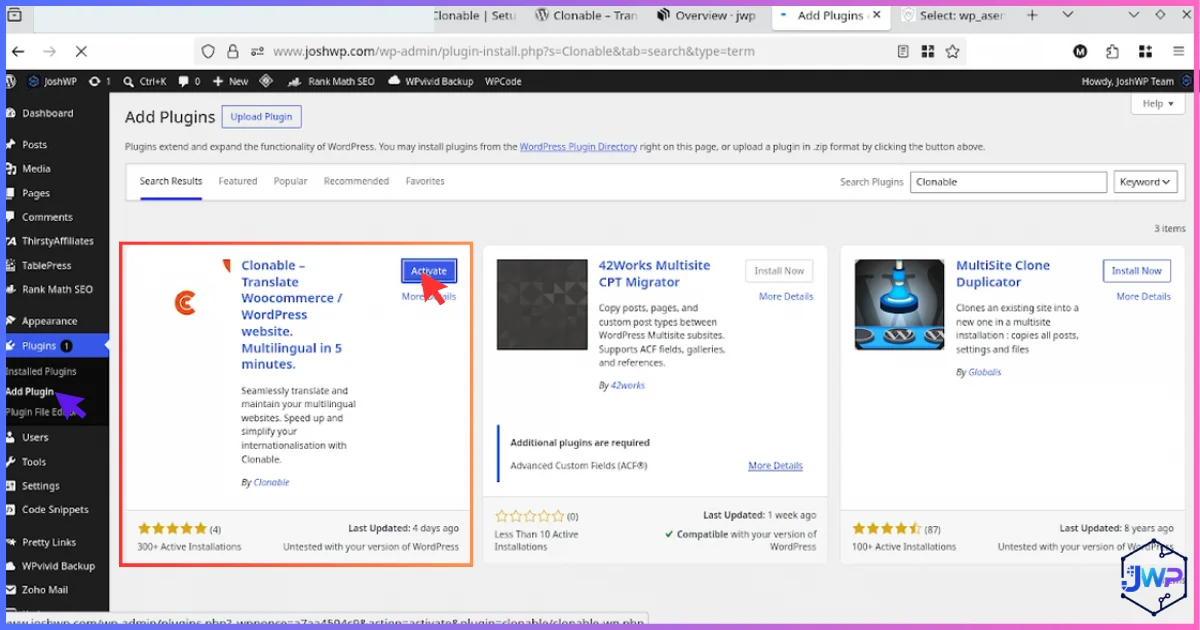Switch to the Select: wp_aser browser tab
Image resolution: width=1200 pixels, height=630 pixels.
[x=954, y=15]
